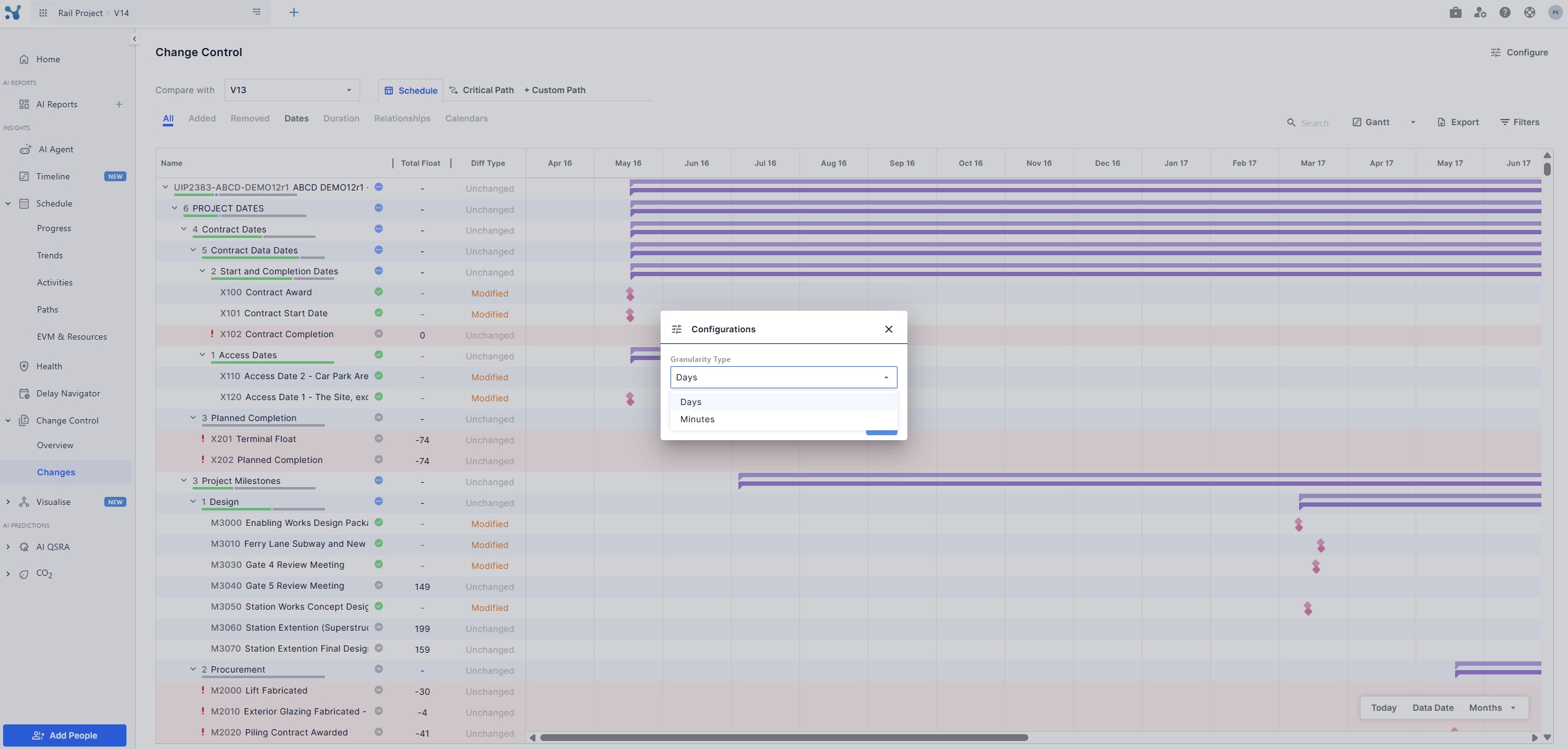Collapse the 1 Access Dates tree row
1568x749 pixels.
(x=202, y=354)
